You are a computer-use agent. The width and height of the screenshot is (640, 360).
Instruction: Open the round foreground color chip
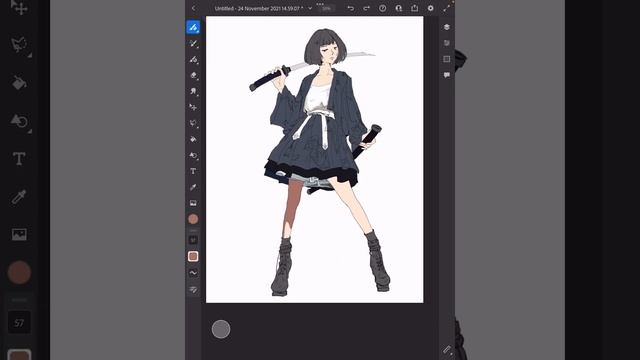point(193,219)
